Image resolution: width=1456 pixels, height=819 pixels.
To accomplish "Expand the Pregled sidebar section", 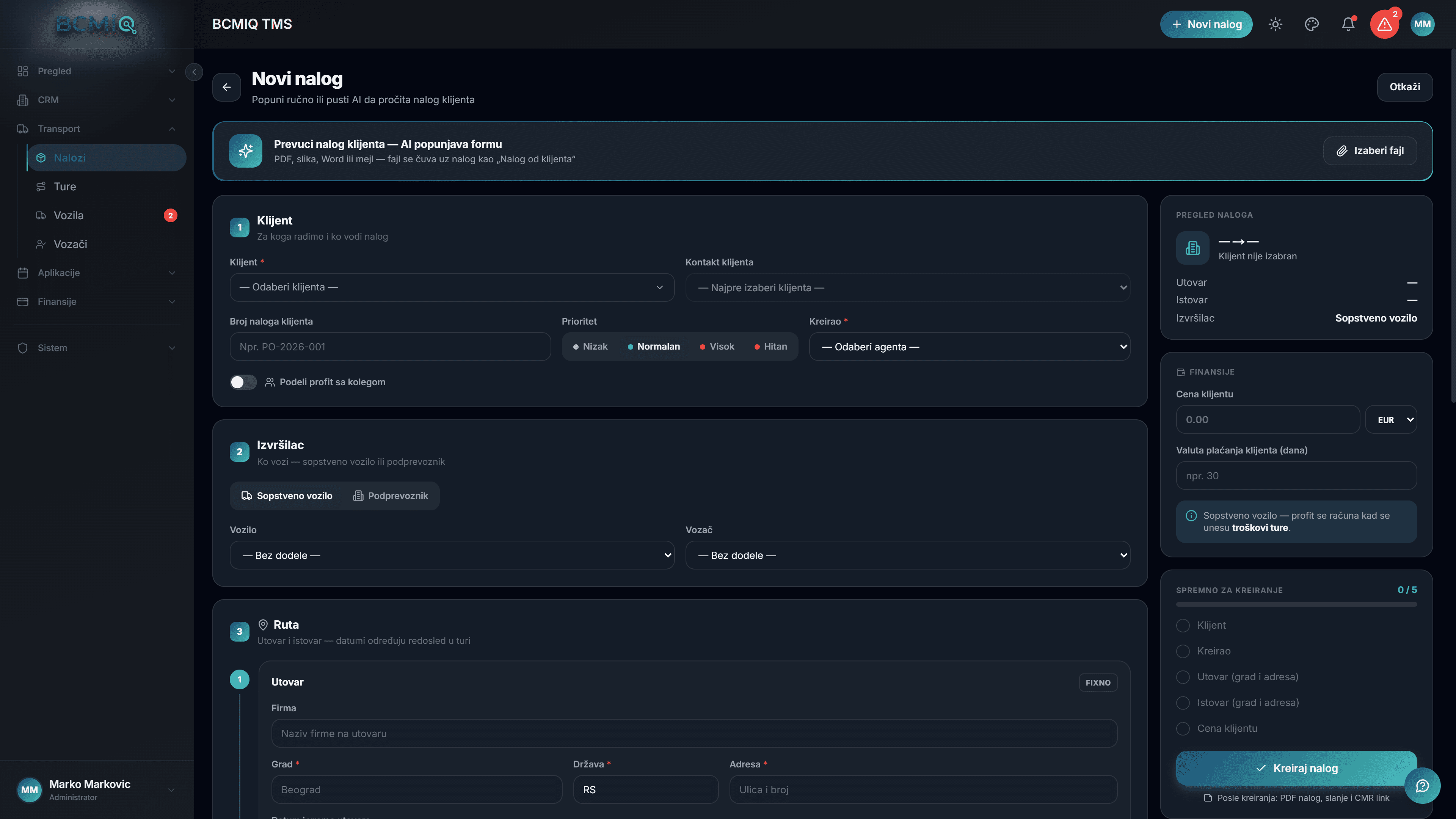I will 96,71.
